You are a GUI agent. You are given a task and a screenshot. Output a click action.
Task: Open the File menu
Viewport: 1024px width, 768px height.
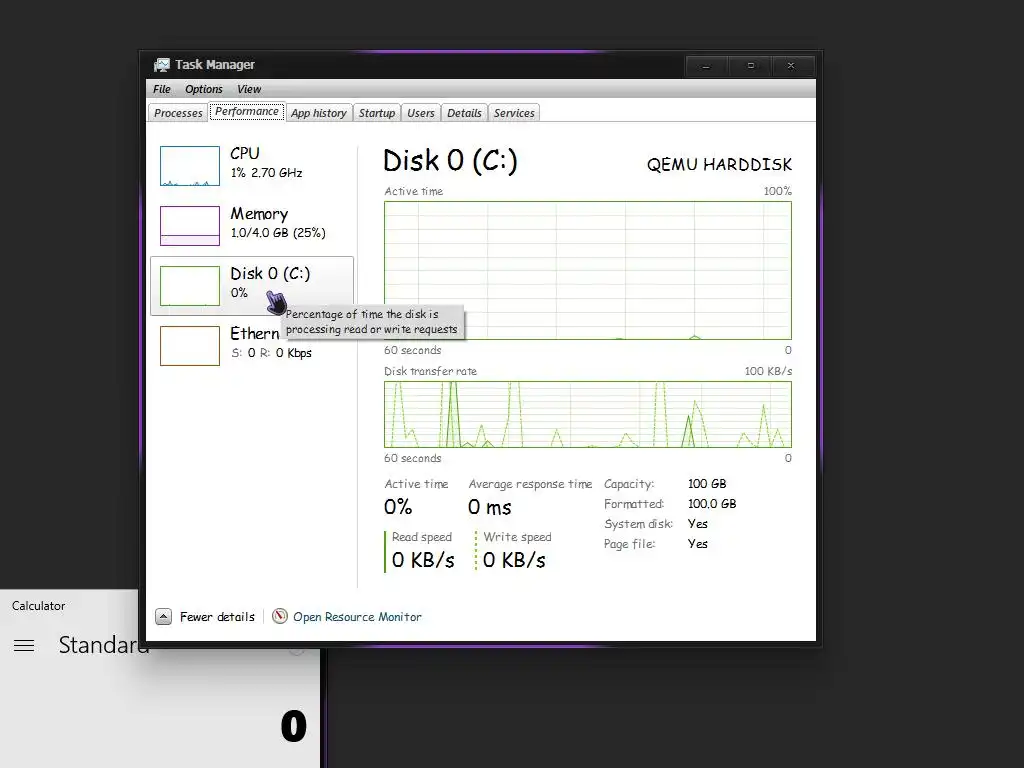tap(161, 89)
